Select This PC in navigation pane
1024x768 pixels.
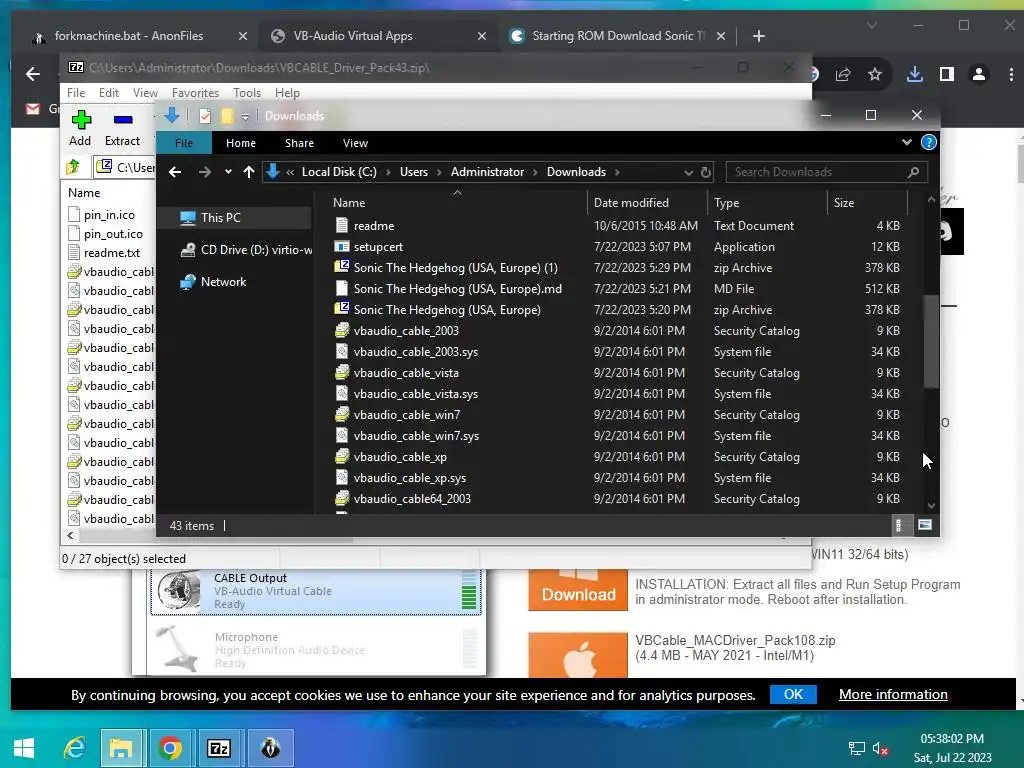coord(235,217)
